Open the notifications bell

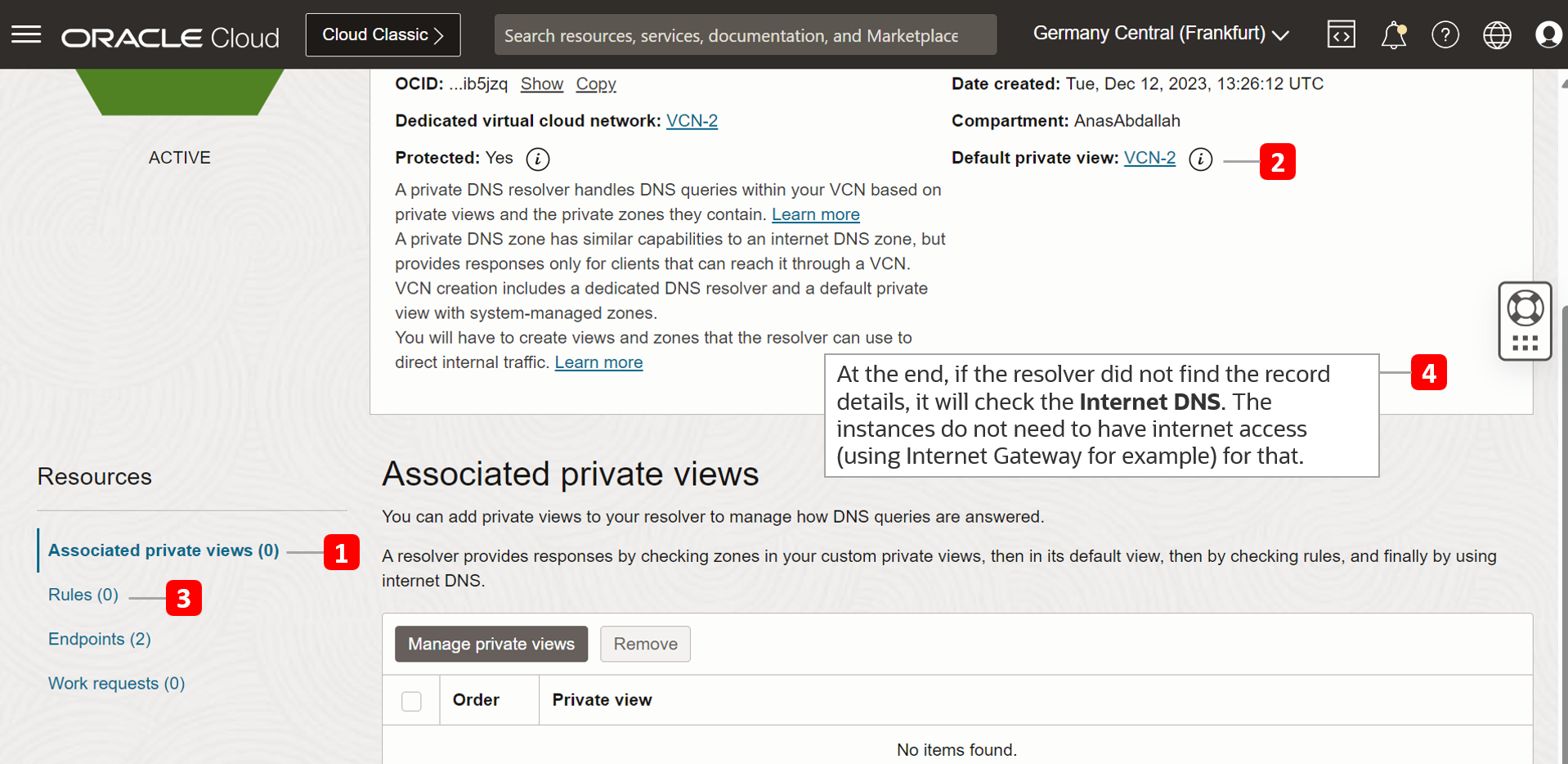(1394, 35)
